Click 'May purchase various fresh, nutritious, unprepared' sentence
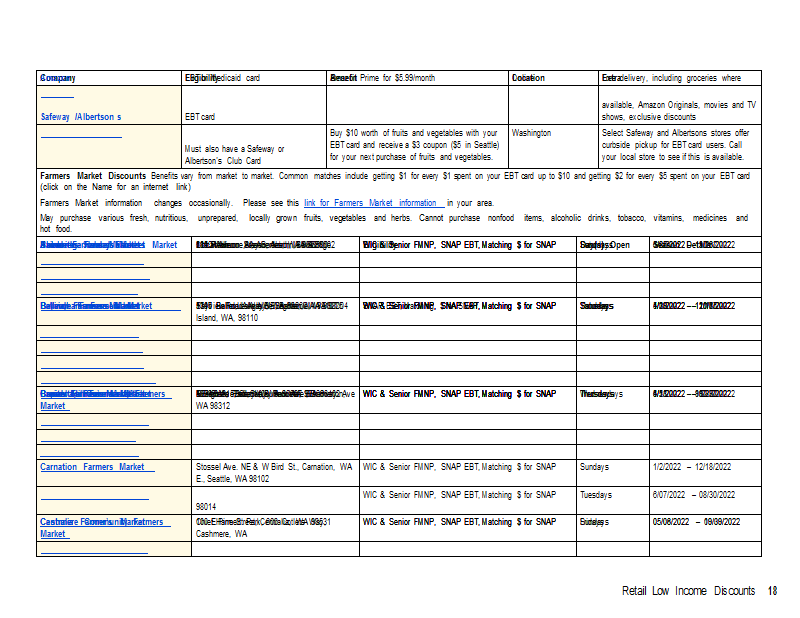 394,223
